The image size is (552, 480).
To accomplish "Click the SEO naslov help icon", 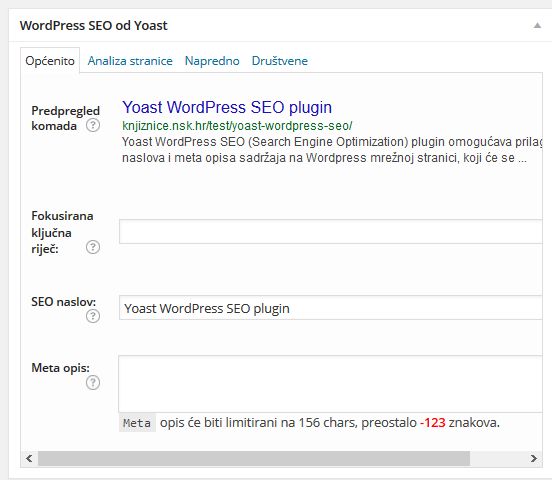I will coord(93,316).
